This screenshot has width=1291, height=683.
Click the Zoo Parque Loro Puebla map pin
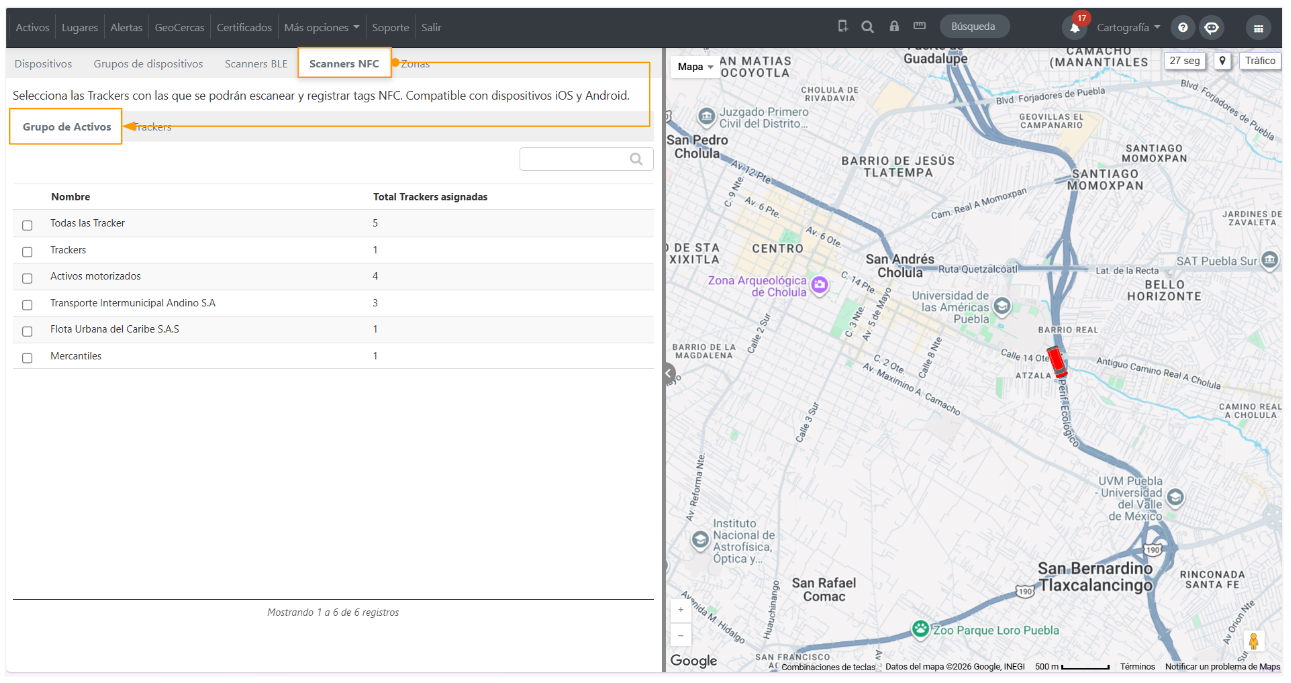click(x=920, y=629)
